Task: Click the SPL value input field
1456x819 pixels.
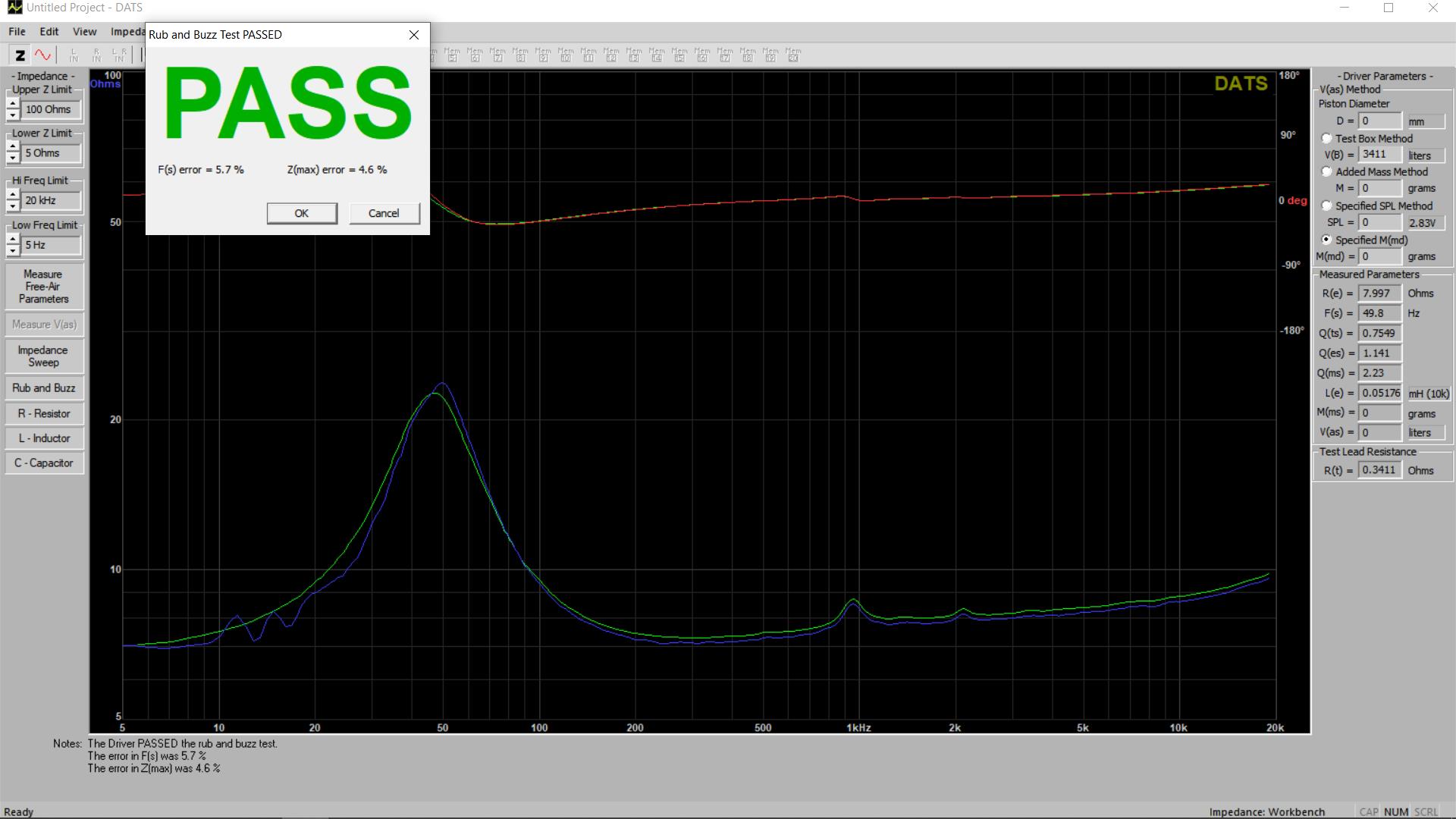Action: pyautogui.click(x=1380, y=222)
